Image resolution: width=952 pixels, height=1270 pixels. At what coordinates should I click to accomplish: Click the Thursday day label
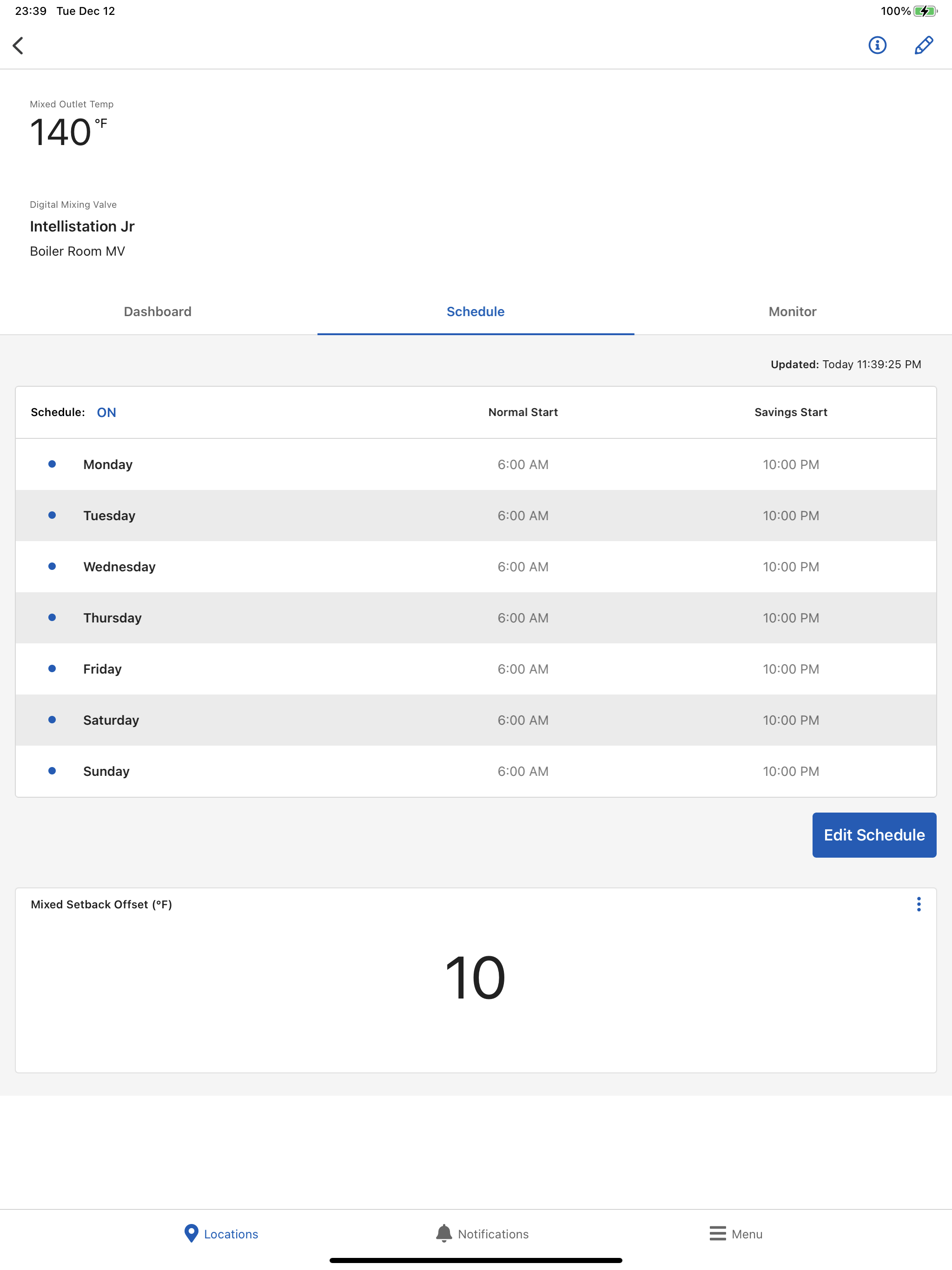pos(112,618)
